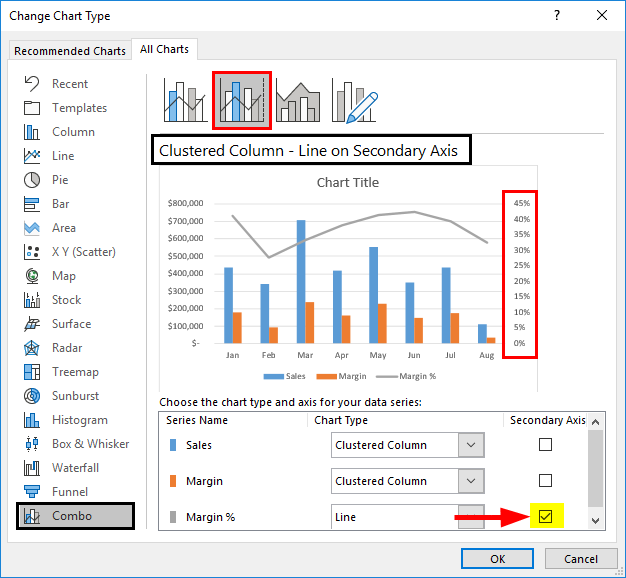626x578 pixels.
Task: Select Custom Combination subtype with pencil
Action: (355, 101)
